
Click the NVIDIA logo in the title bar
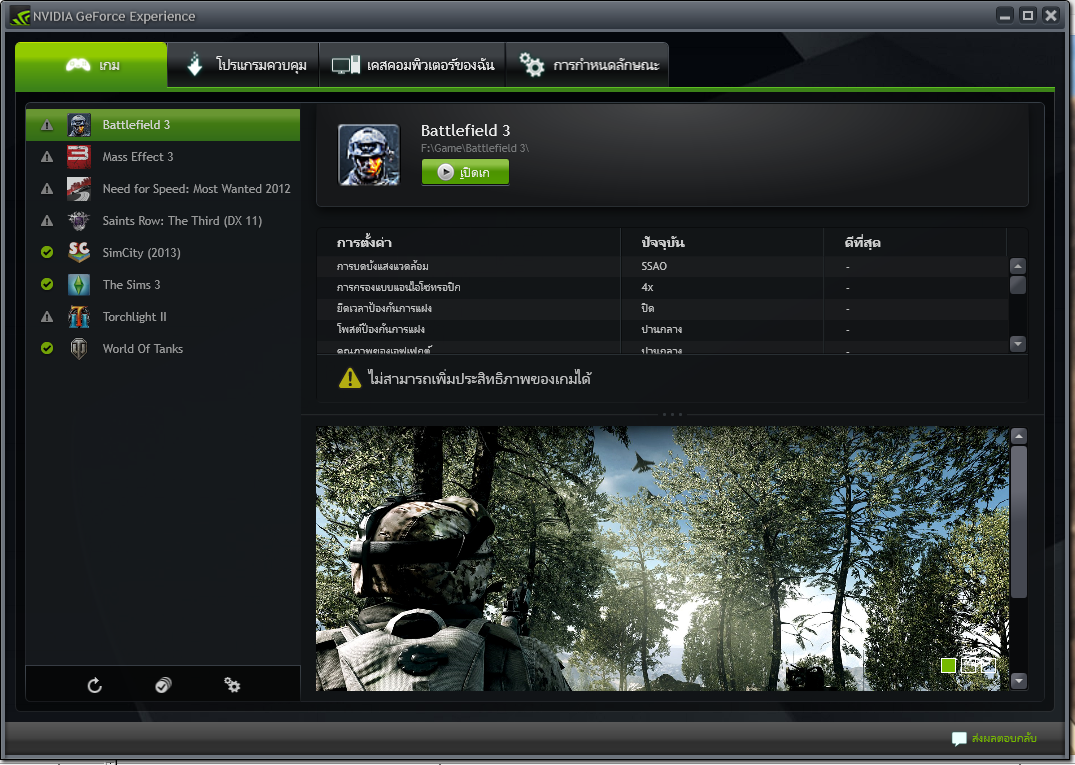point(20,15)
